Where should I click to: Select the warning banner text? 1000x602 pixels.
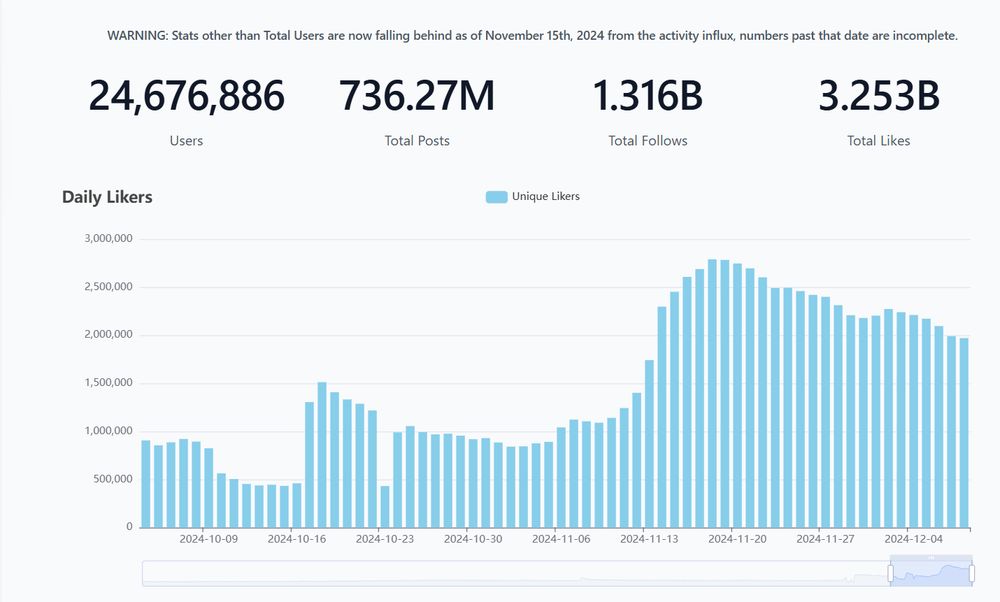[x=533, y=35]
